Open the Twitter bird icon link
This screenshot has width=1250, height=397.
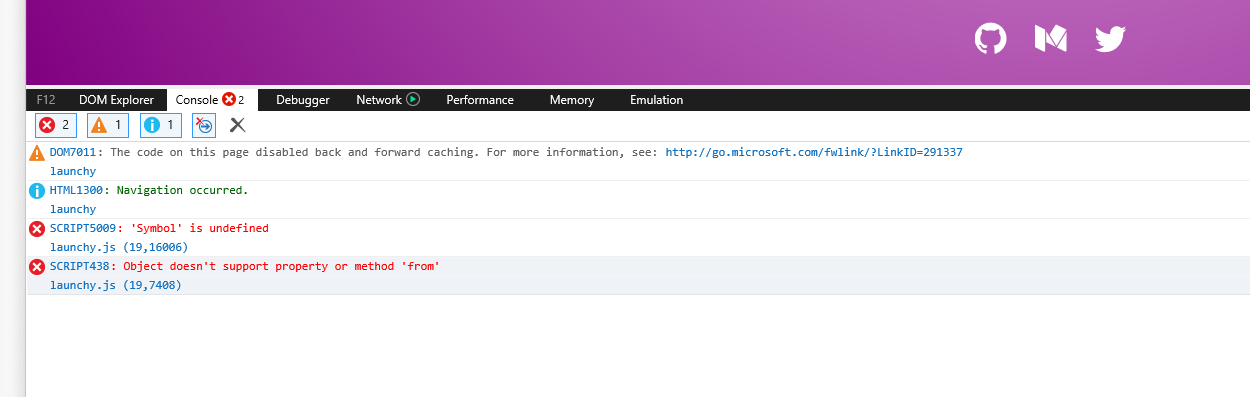click(x=1110, y=39)
